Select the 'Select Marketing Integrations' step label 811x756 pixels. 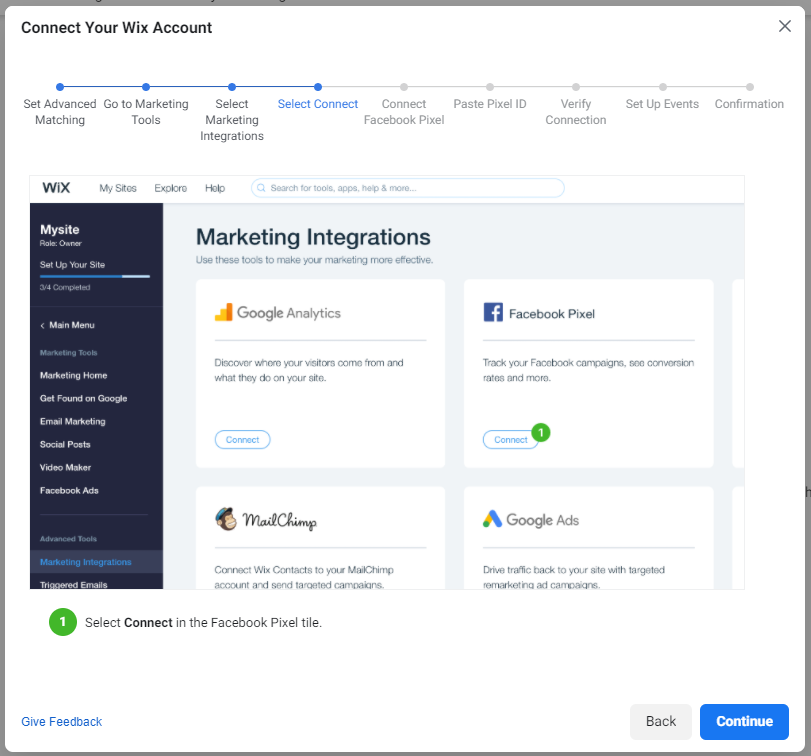coord(232,120)
